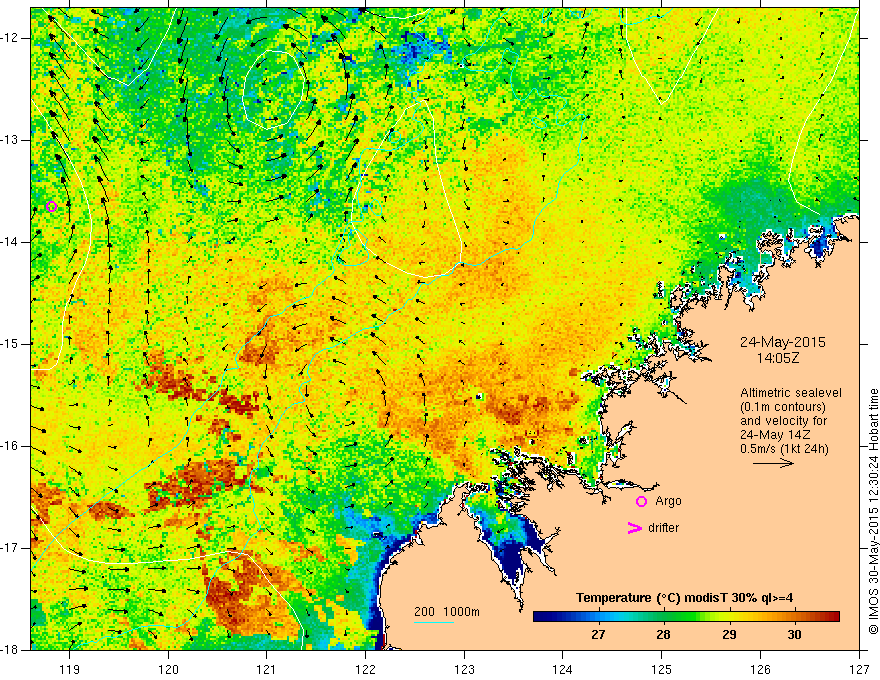Click the green 28 degree colorbar region
Image resolution: width=880 pixels, height=680 pixels.
coord(663,617)
